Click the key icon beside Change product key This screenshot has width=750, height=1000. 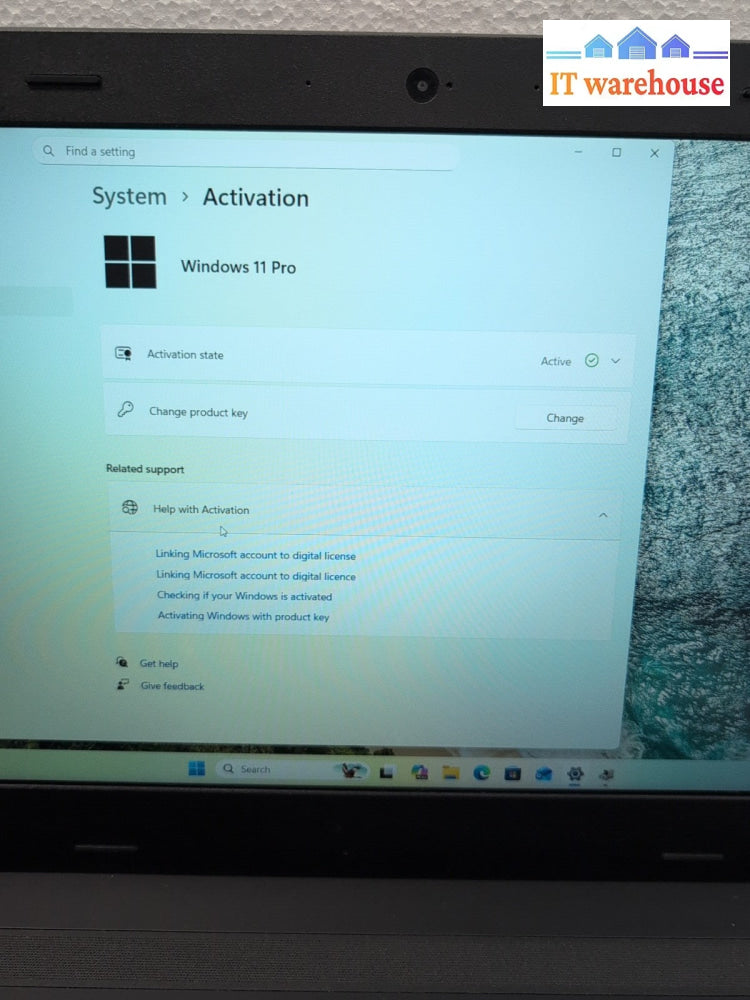[x=126, y=409]
